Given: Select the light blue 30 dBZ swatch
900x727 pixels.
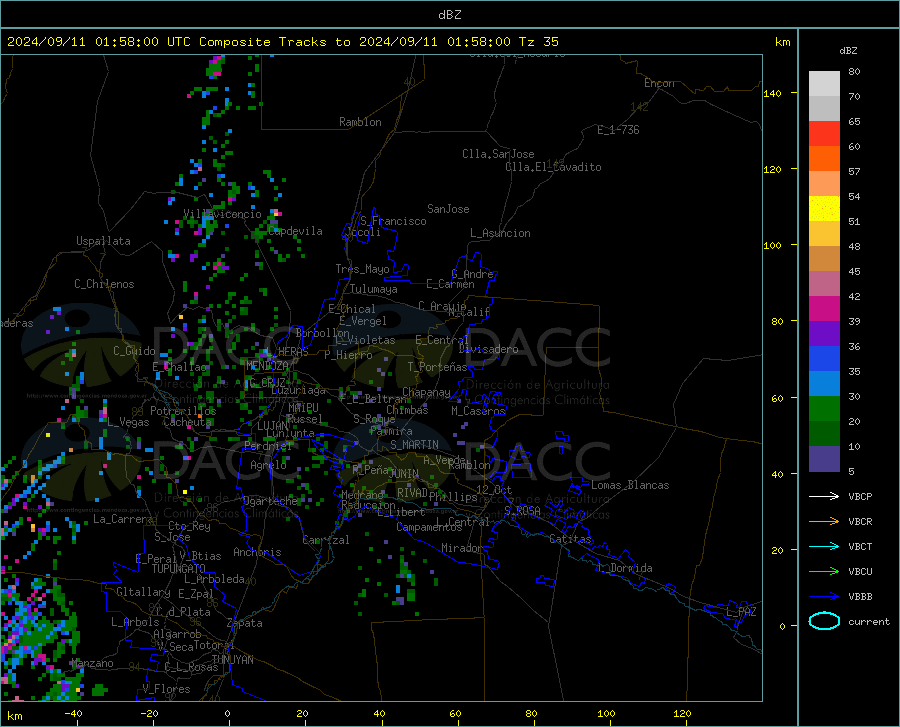Looking at the screenshot, I should click(824, 384).
